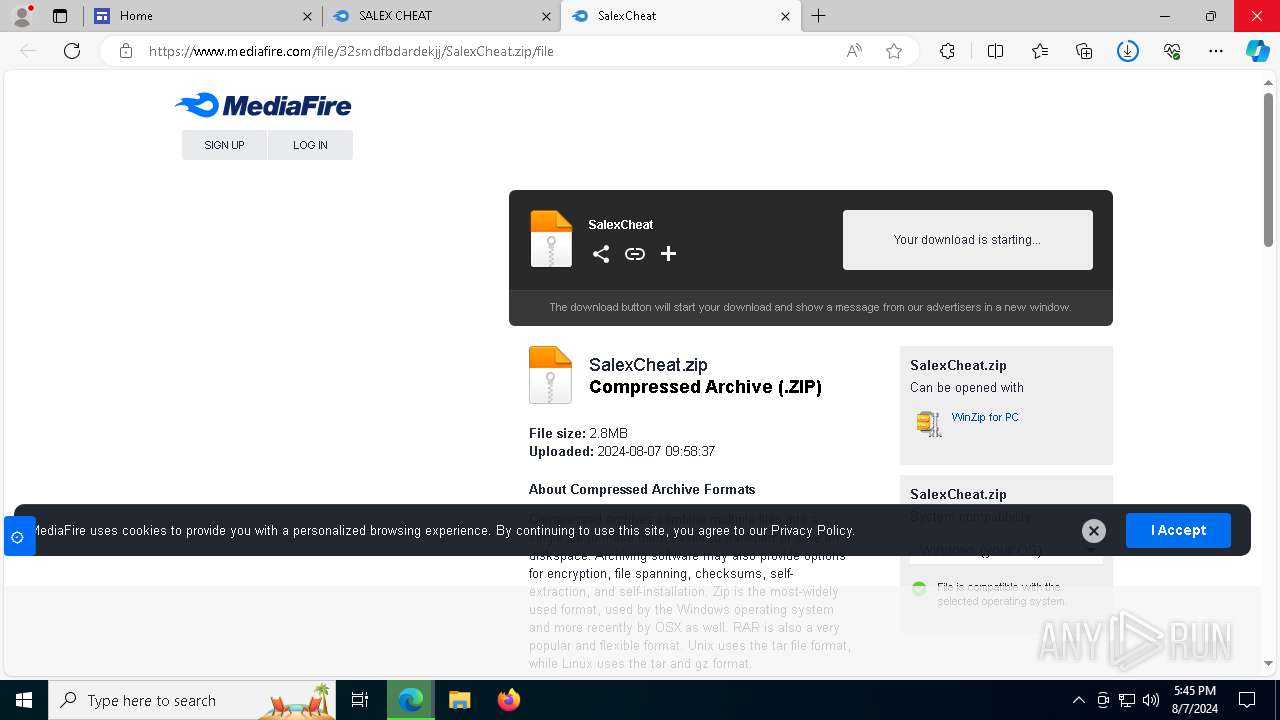Click the SIGN UP button
The width and height of the screenshot is (1280, 720).
[x=224, y=145]
